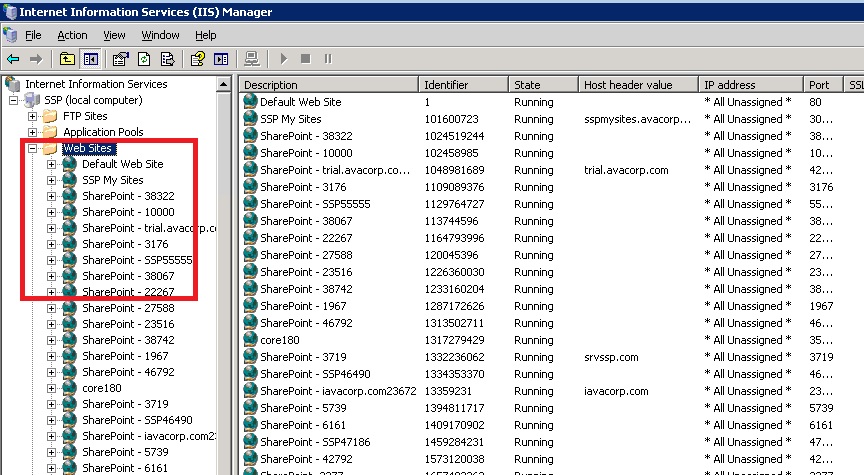Click the Back arrow in toolbar
Screen dimensions: 864x475
[x=13, y=58]
